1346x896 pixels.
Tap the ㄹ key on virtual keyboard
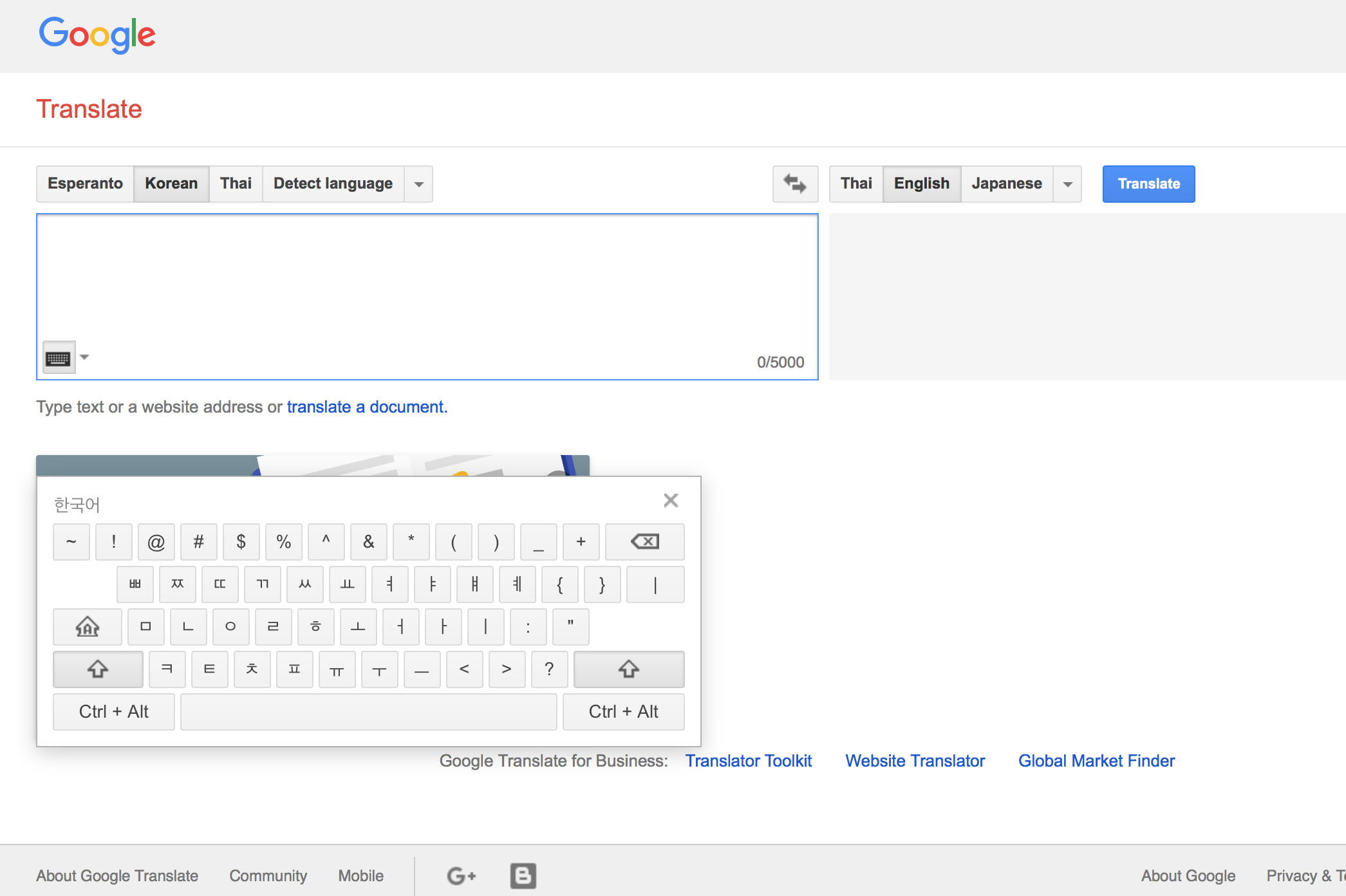click(x=274, y=626)
